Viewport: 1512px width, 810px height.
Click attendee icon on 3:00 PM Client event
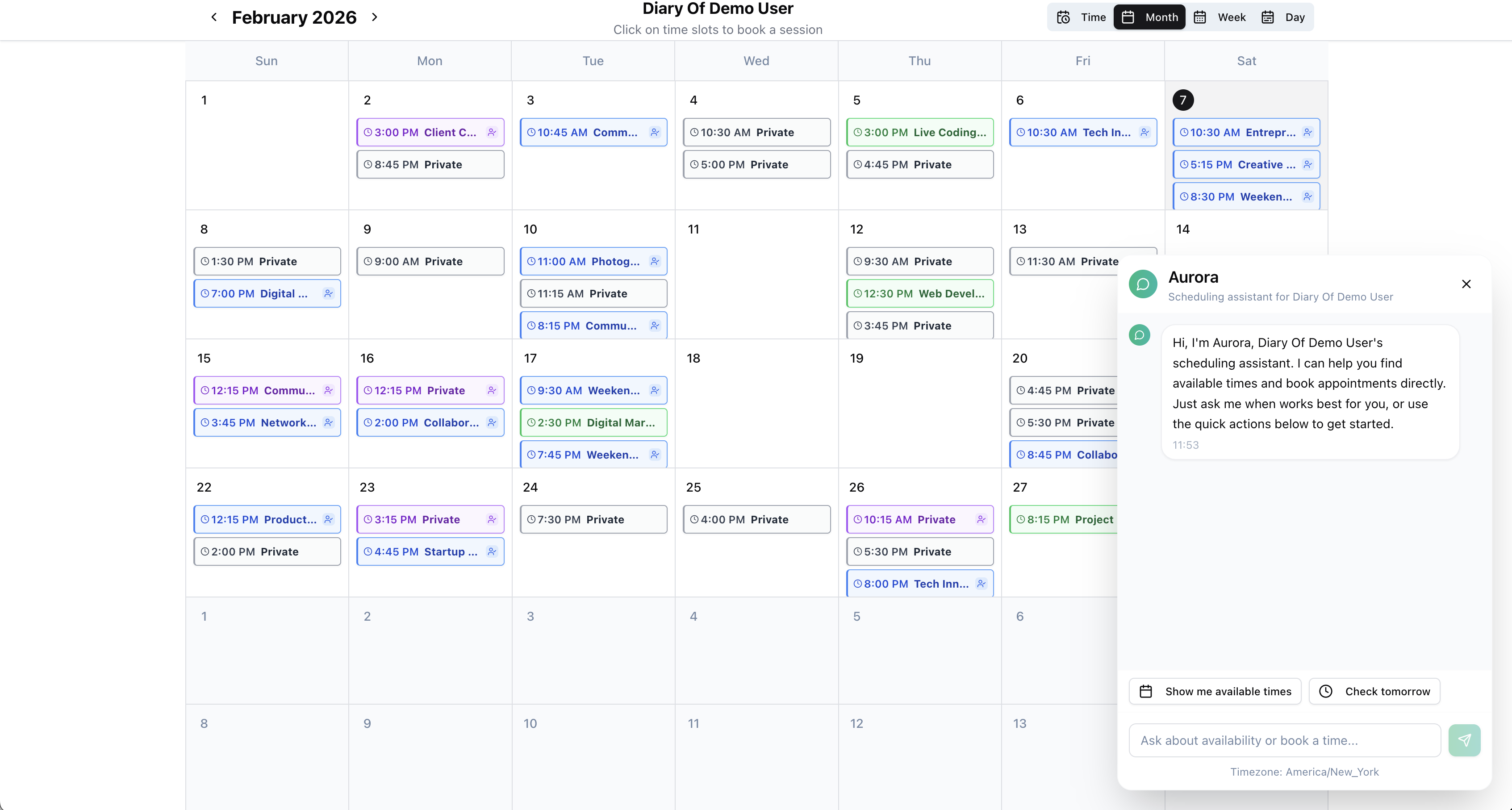pos(492,132)
